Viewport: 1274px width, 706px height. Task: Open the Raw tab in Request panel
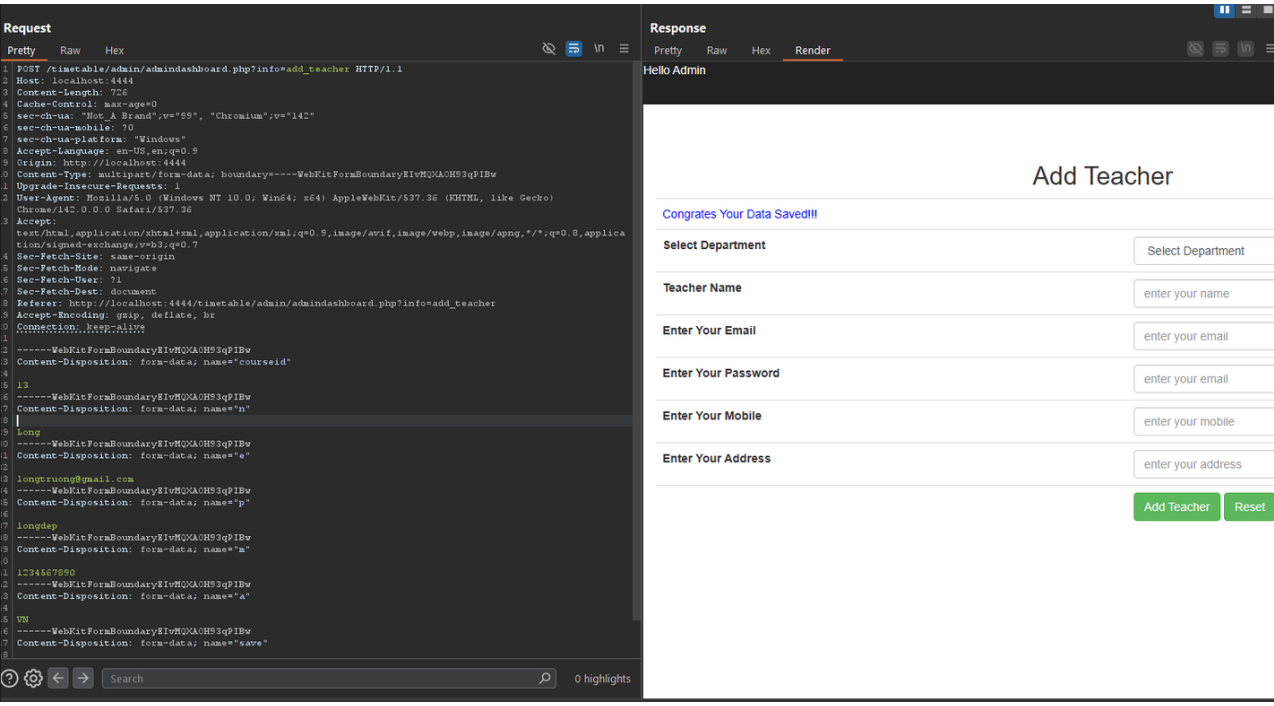(x=70, y=50)
